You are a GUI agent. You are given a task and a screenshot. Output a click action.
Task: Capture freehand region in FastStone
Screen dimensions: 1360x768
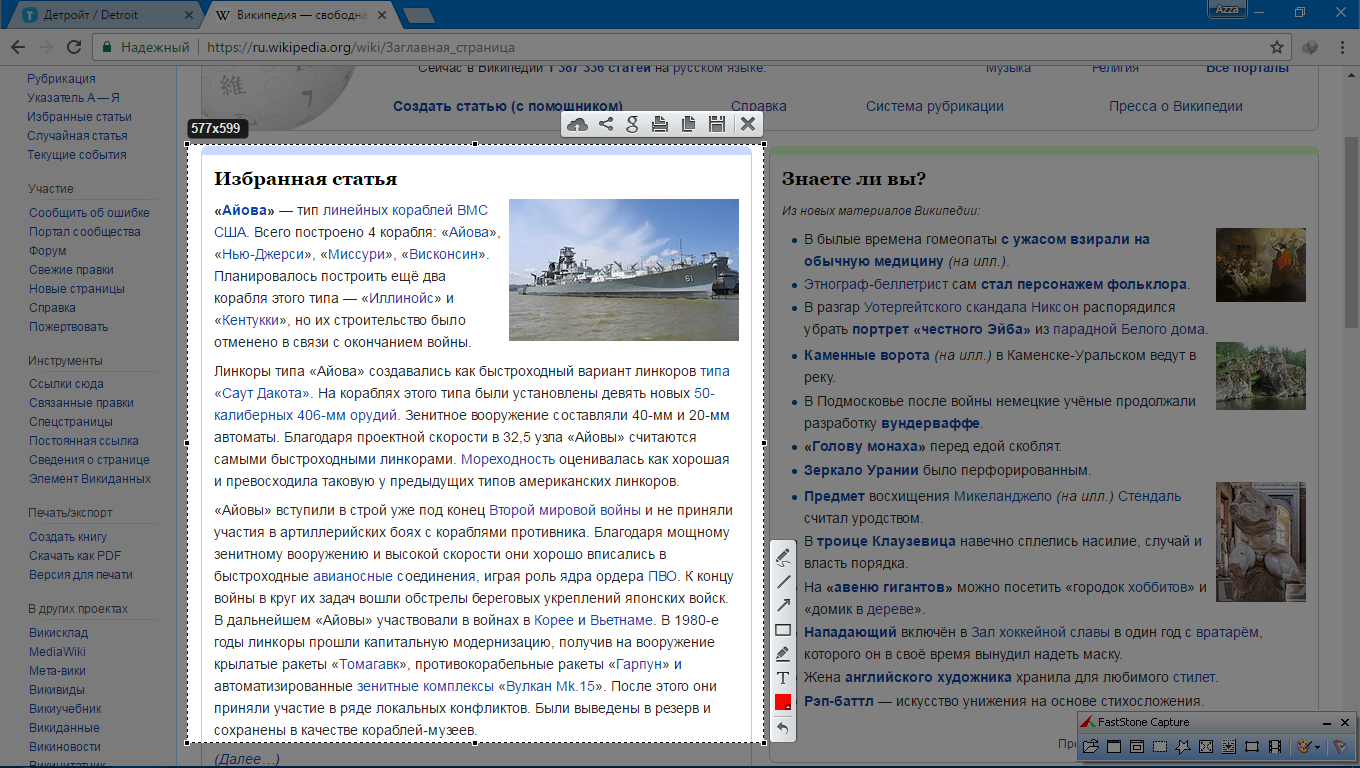tap(1183, 746)
